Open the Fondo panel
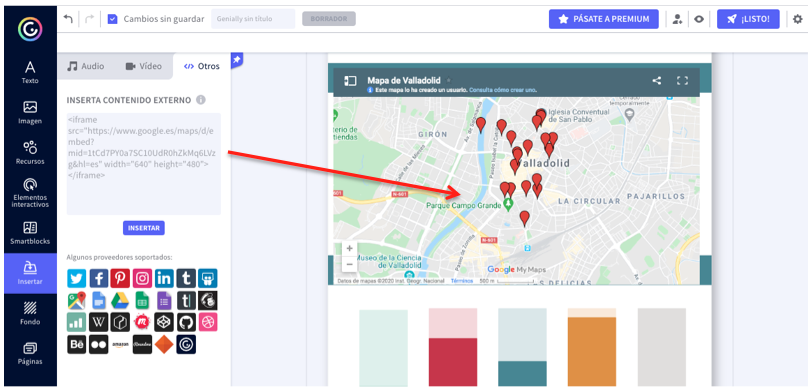This screenshot has height=390, width=808. (x=30, y=314)
